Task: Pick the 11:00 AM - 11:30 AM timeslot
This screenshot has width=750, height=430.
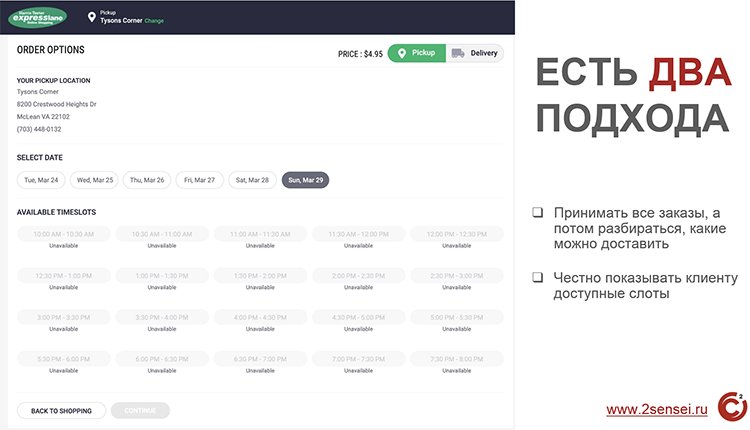Action: coord(260,234)
